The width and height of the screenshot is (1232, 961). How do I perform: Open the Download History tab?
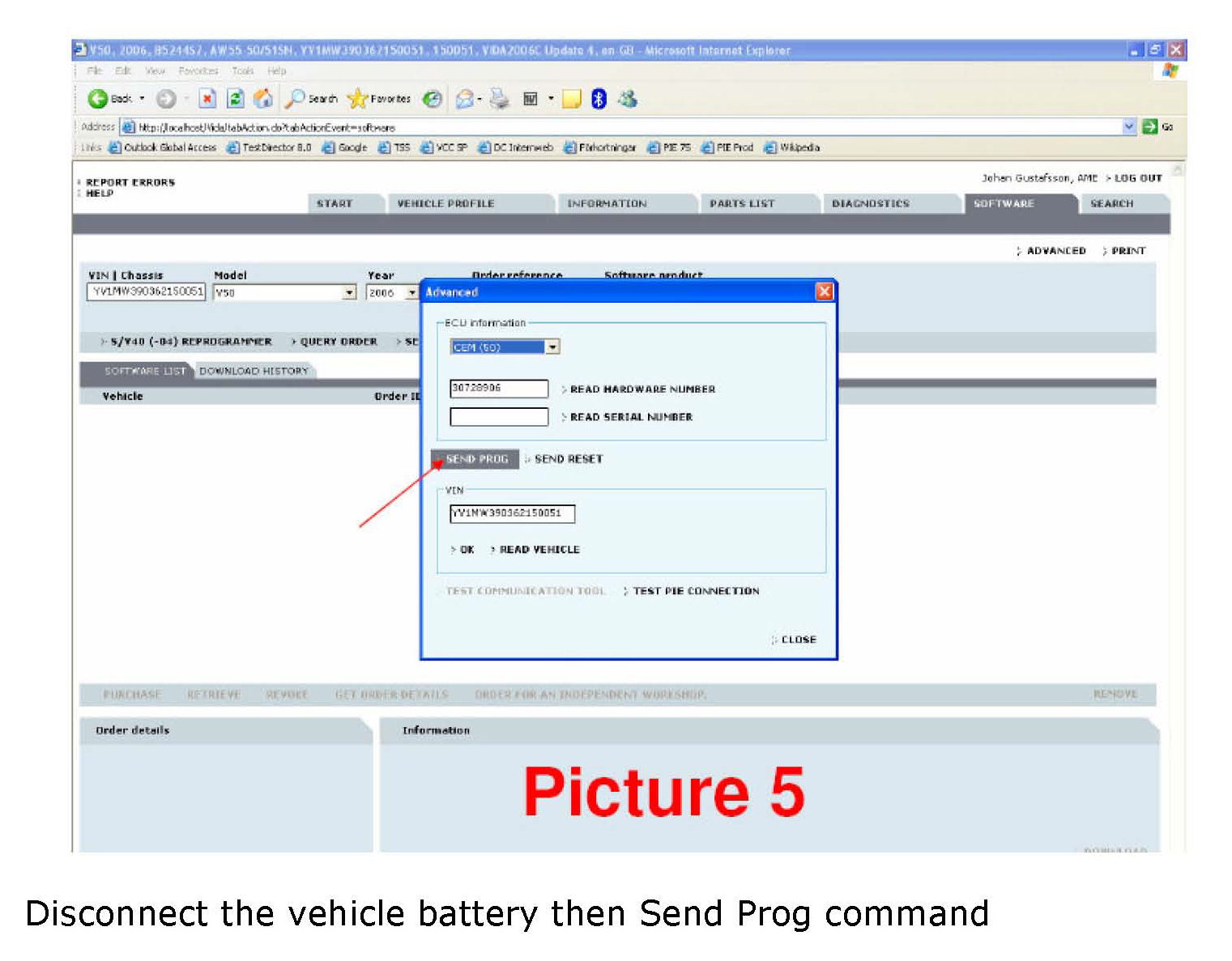(x=254, y=371)
